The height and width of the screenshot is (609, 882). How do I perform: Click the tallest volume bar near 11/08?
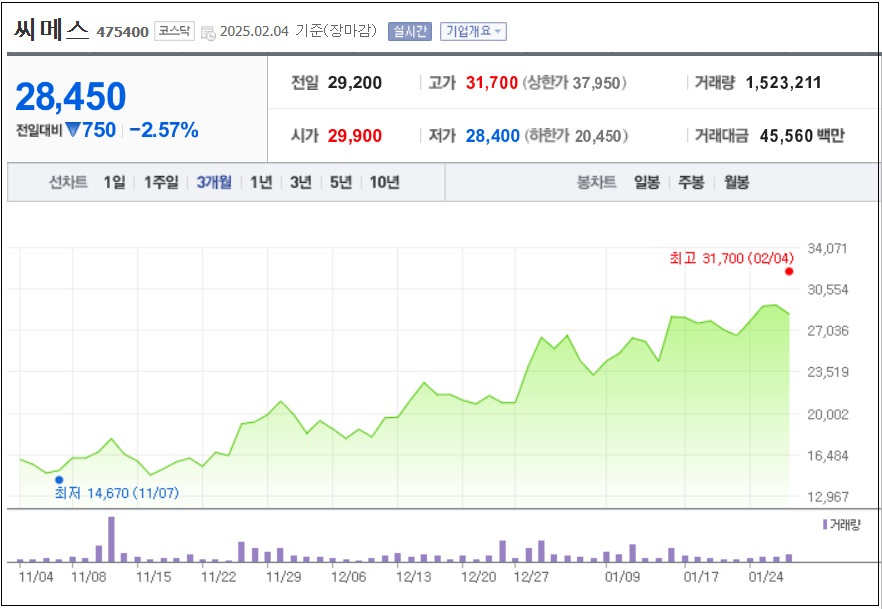(111, 539)
